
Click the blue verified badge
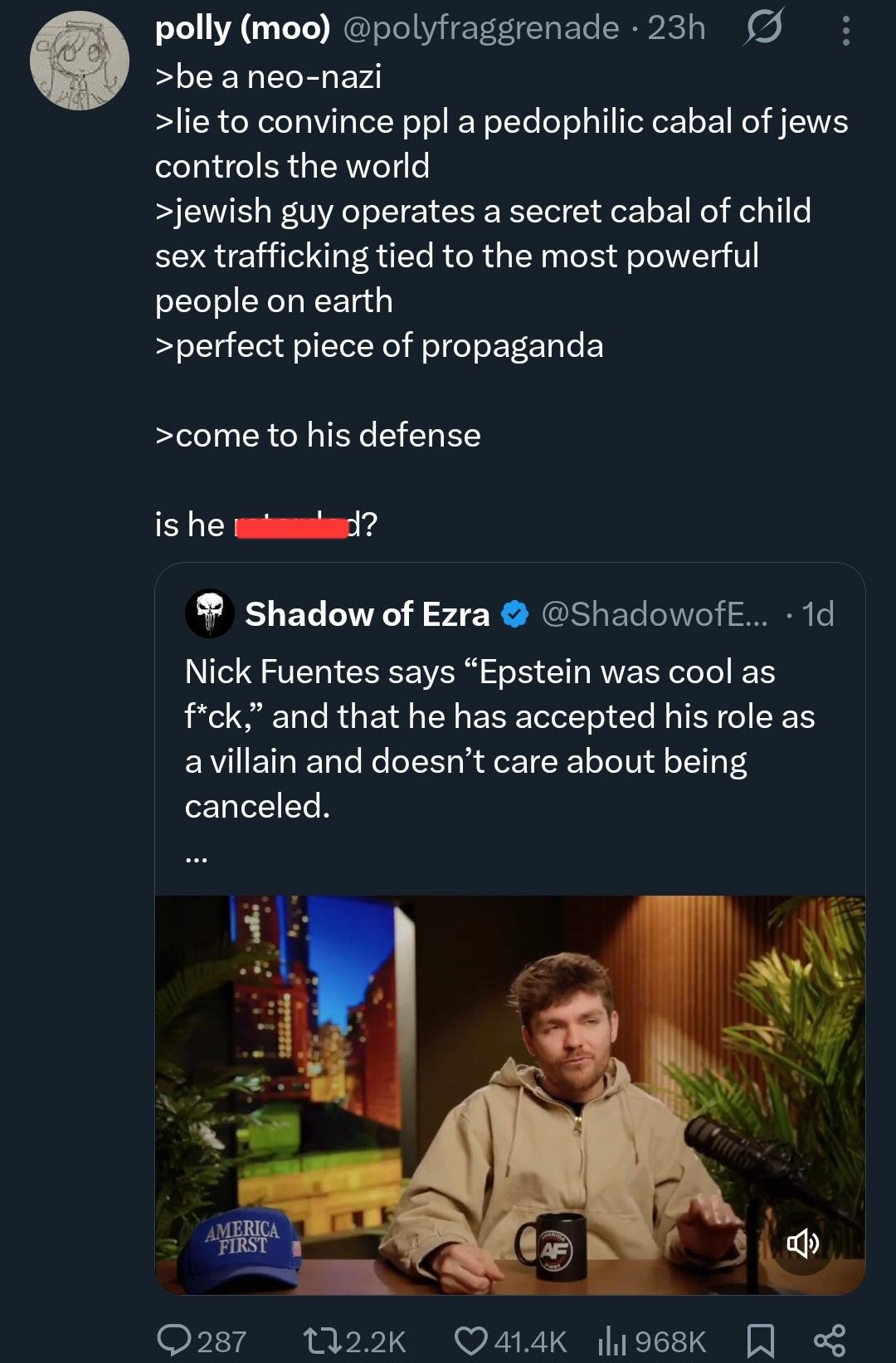516,614
